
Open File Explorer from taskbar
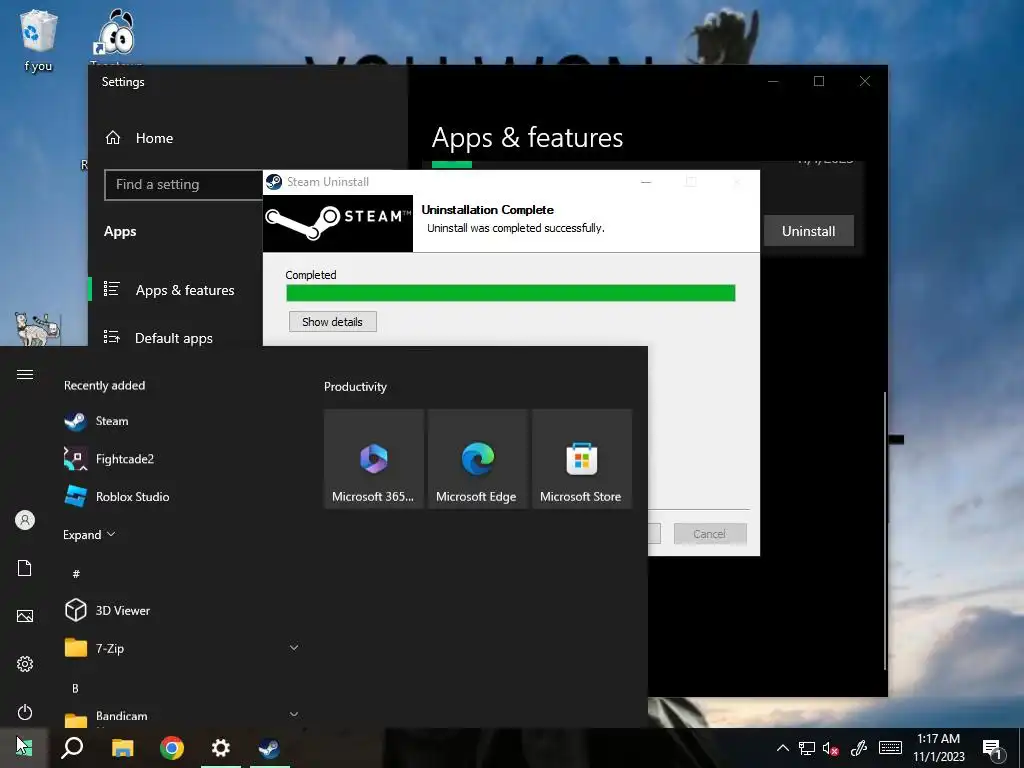point(122,748)
